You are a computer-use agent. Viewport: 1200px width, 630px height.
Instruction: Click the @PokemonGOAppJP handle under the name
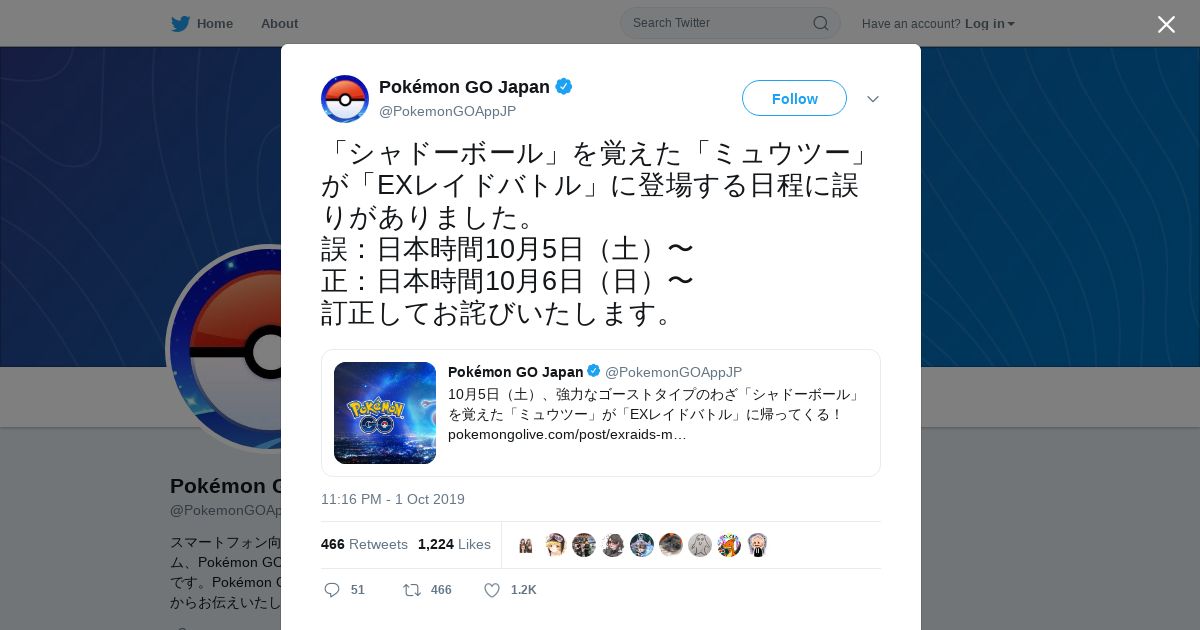(x=447, y=111)
